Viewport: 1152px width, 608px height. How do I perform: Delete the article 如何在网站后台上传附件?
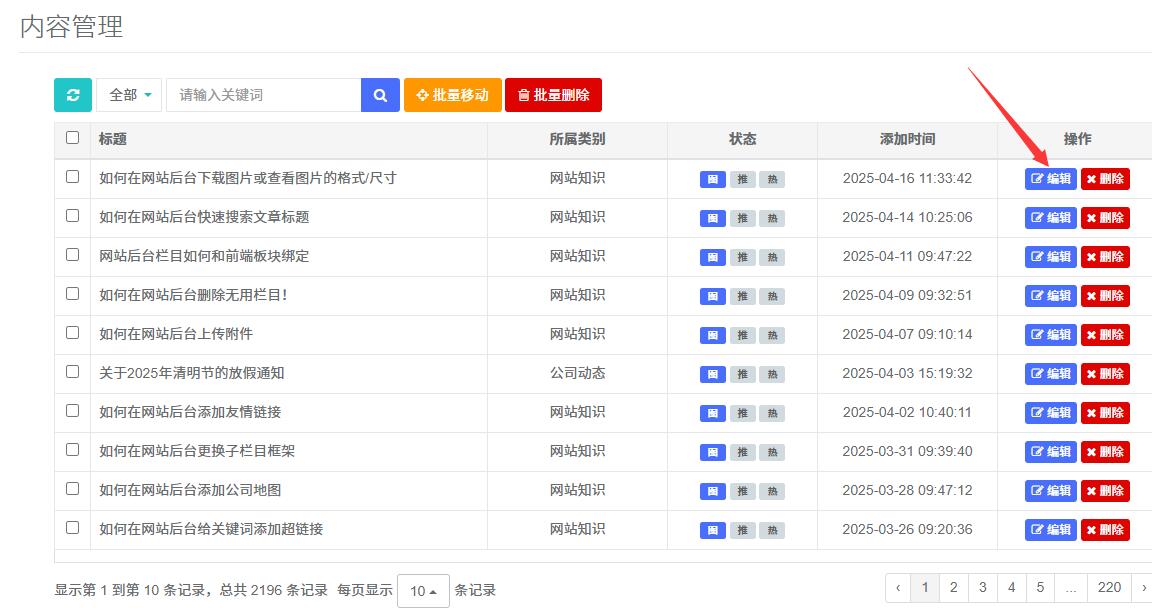(x=1105, y=335)
